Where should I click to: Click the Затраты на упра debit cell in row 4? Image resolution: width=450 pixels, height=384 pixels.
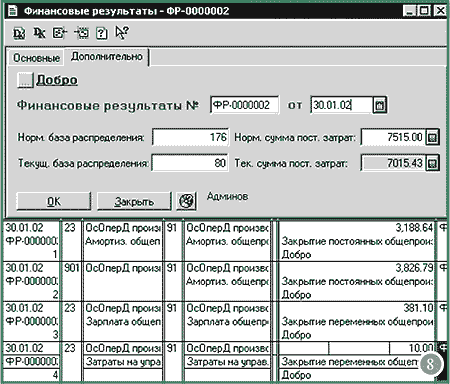[123, 362]
